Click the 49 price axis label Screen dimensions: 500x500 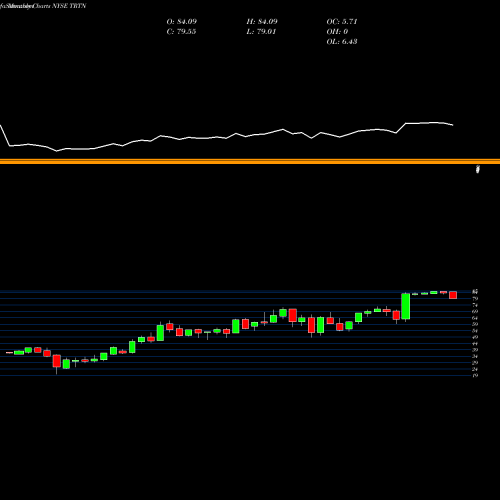(x=475, y=337)
